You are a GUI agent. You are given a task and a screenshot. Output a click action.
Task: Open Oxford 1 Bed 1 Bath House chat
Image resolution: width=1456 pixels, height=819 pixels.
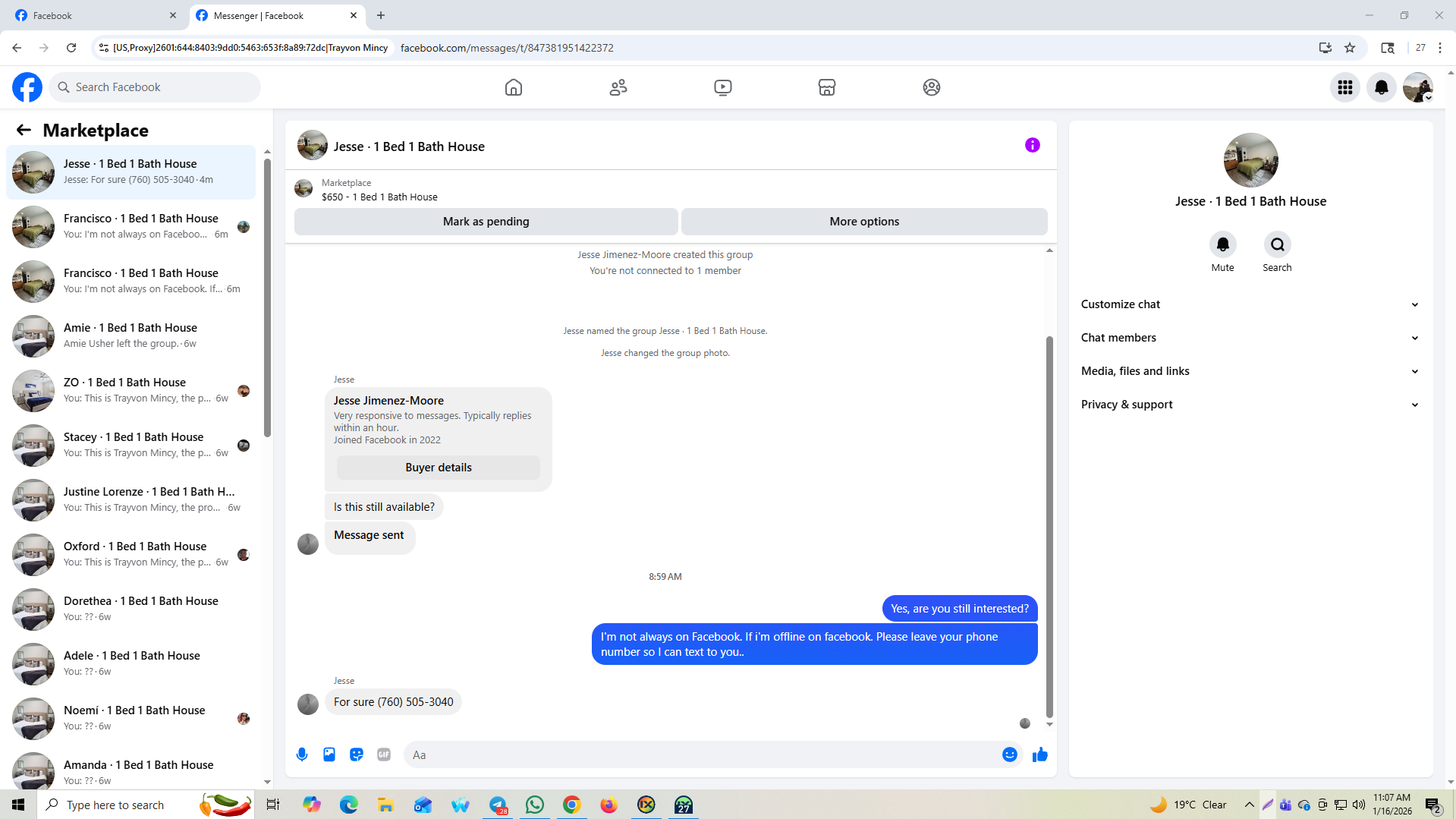coord(131,555)
